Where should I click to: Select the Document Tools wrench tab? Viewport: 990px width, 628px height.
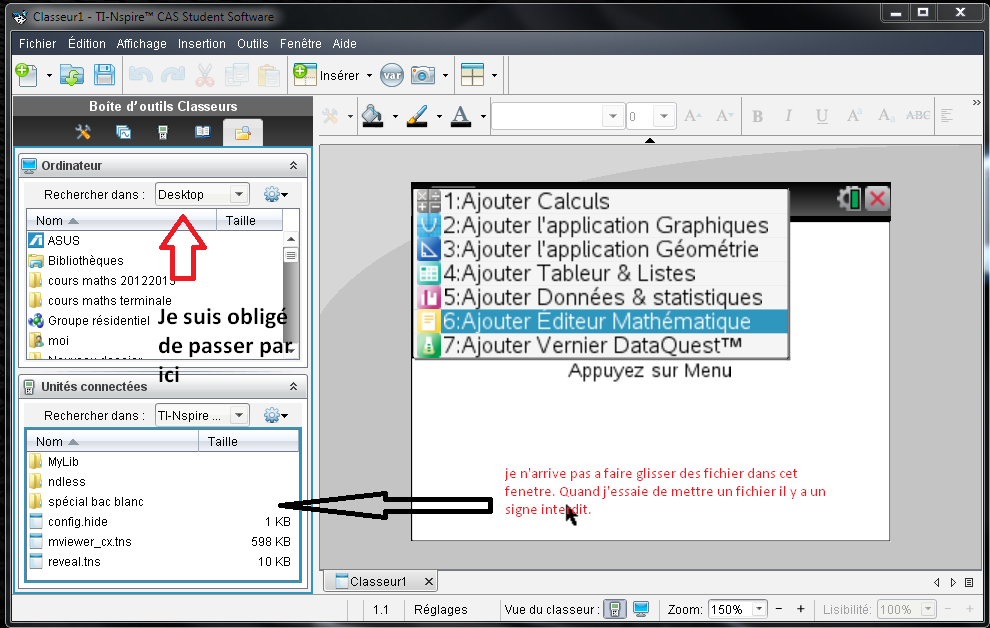[x=83, y=132]
